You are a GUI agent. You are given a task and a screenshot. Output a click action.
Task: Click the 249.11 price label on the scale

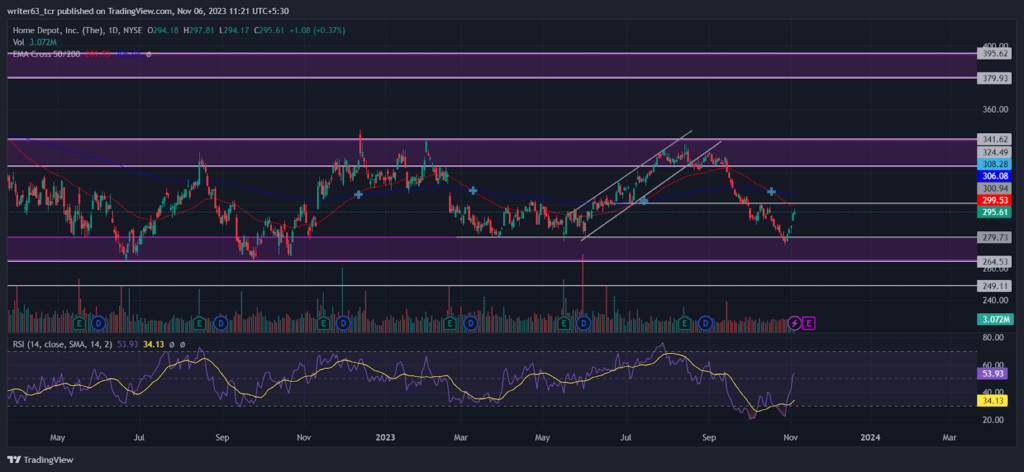coord(993,286)
